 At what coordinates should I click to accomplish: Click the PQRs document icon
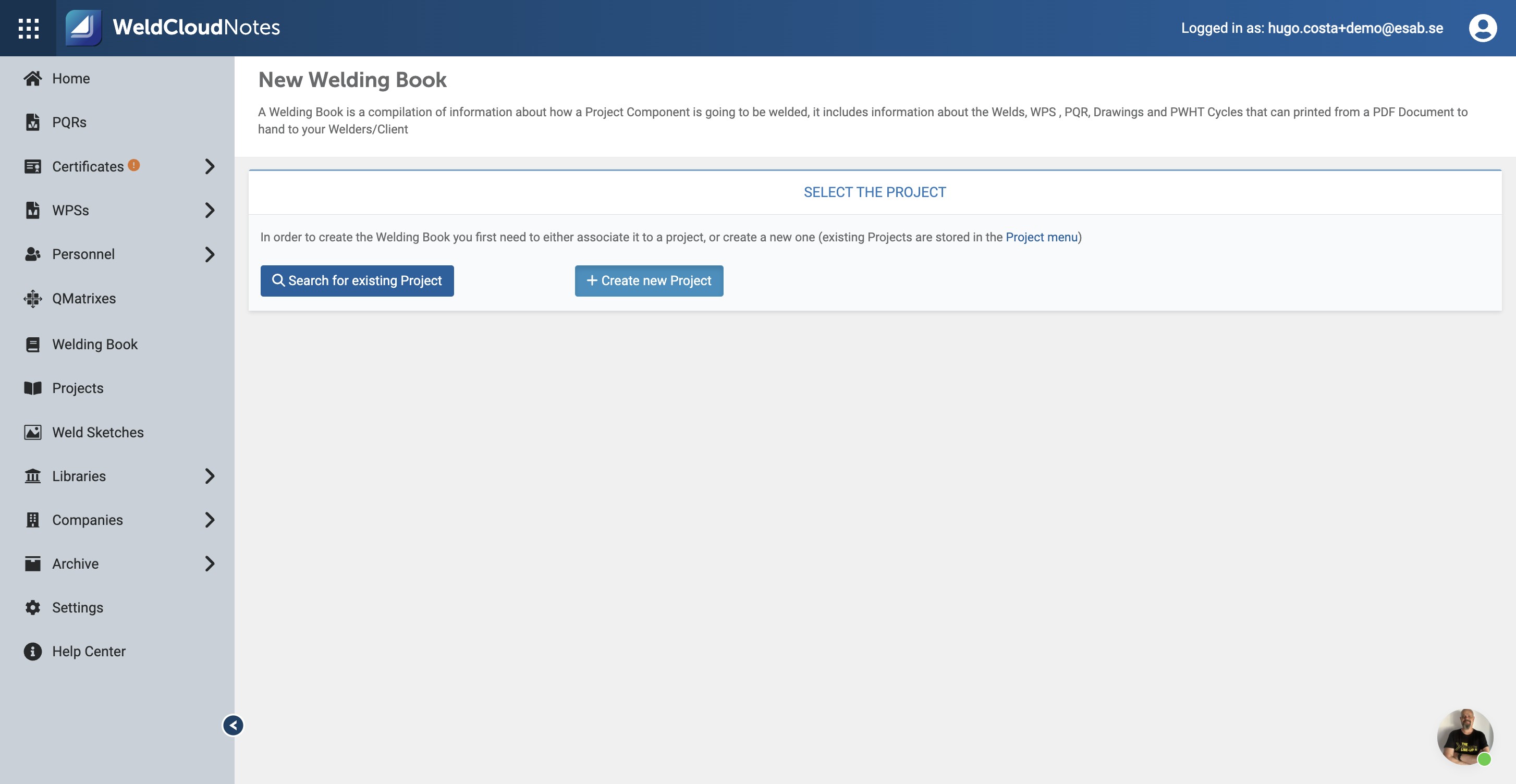(32, 122)
